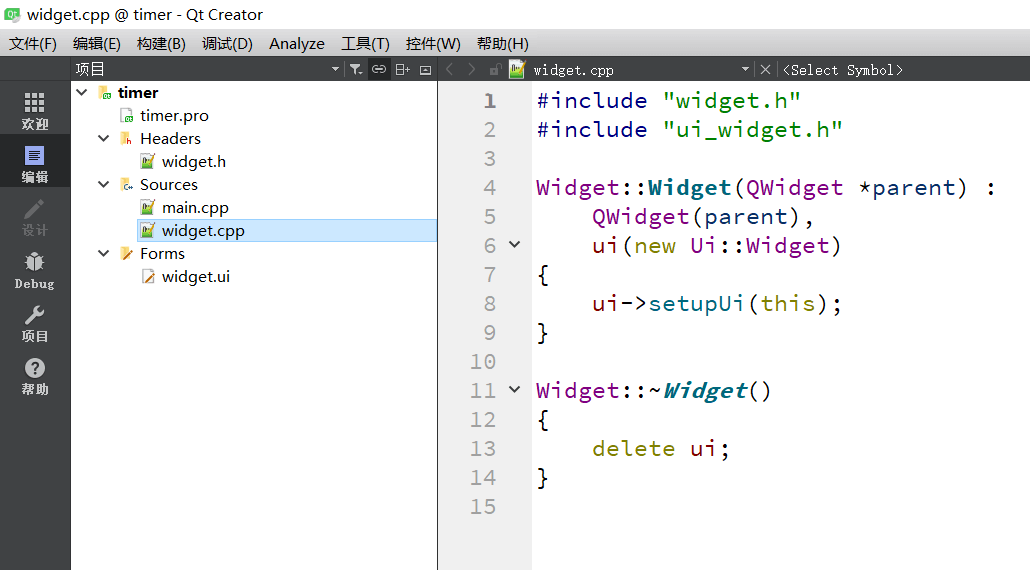Toggle synchronize with editor link icon
Screen dimensions: 1030x570
tap(379, 69)
